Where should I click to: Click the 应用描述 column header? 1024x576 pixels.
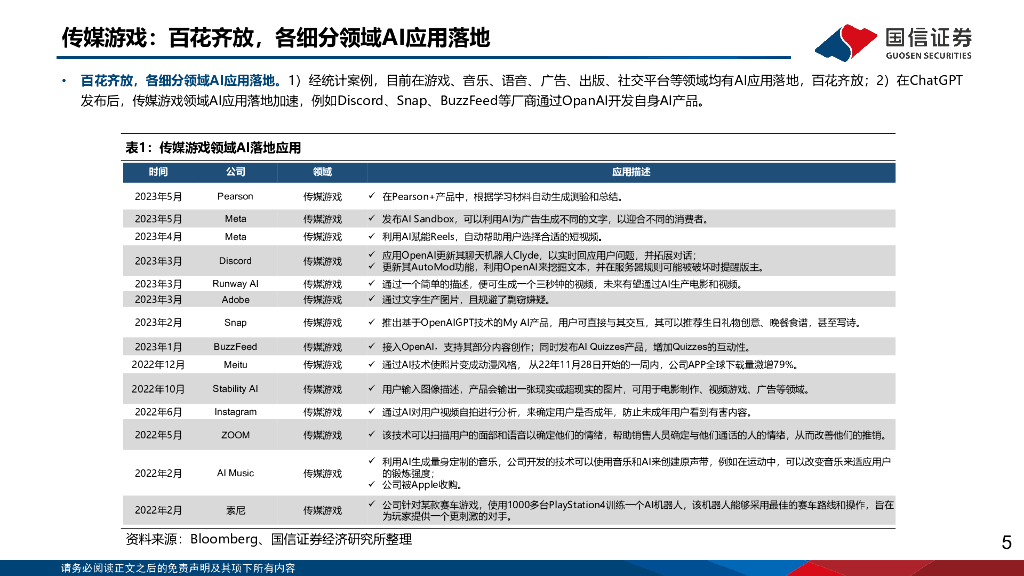click(631, 172)
